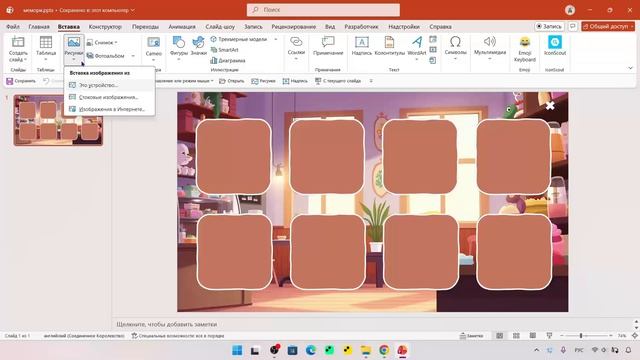Click the Надпись quick access button

[x=295, y=81]
